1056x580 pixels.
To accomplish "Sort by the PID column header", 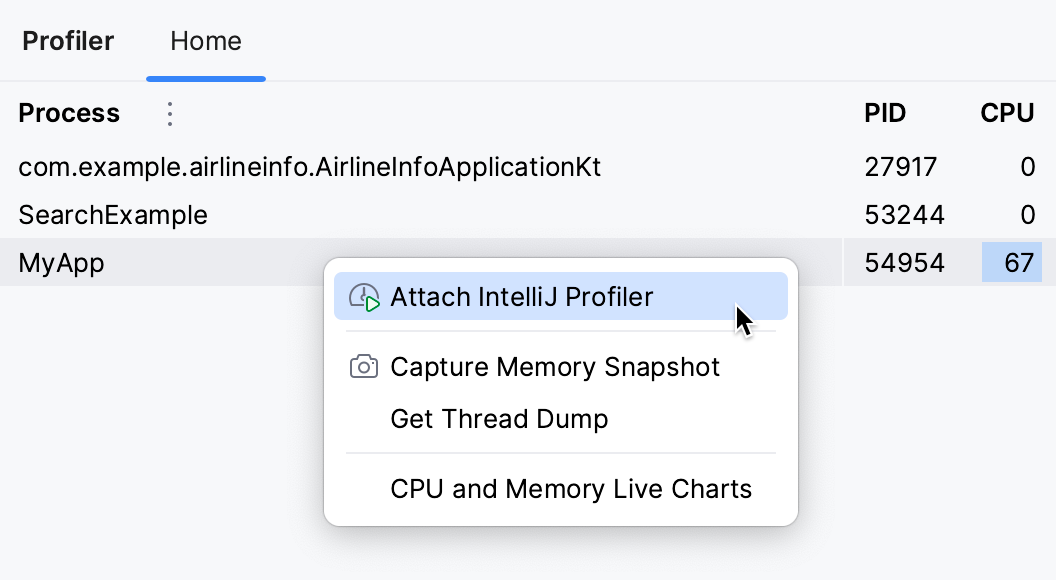I will click(x=884, y=113).
